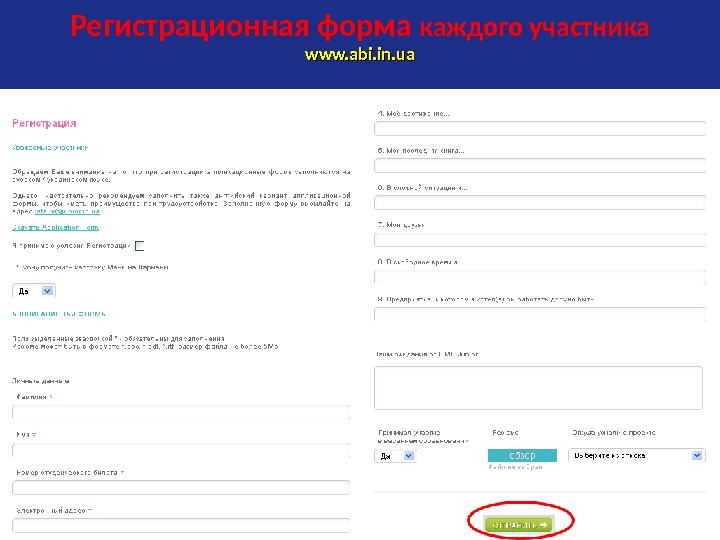Select the teal captcha code image
This screenshot has width=720, height=540.
tap(522, 455)
